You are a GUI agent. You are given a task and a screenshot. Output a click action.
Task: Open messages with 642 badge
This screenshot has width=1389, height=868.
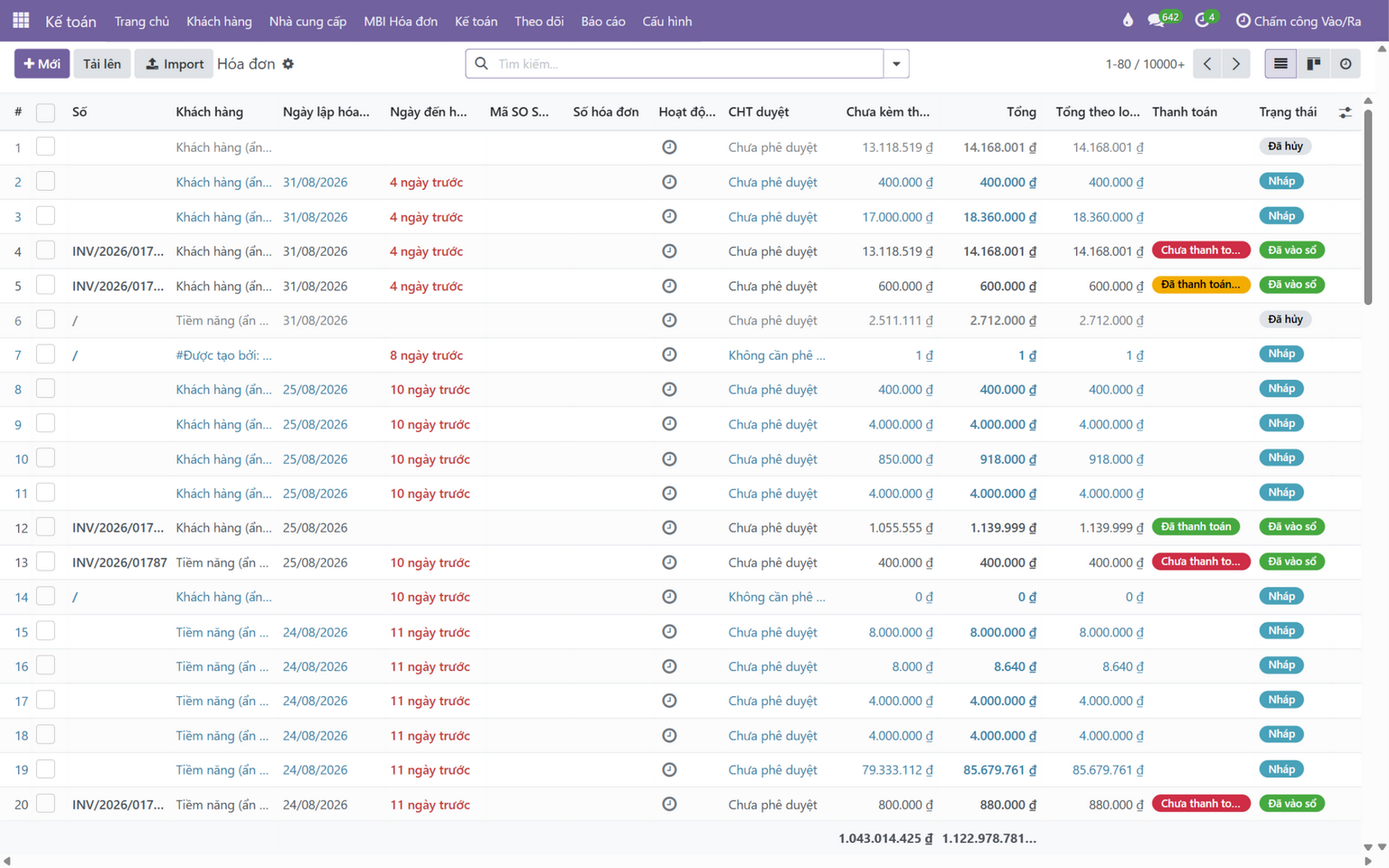click(x=1163, y=20)
